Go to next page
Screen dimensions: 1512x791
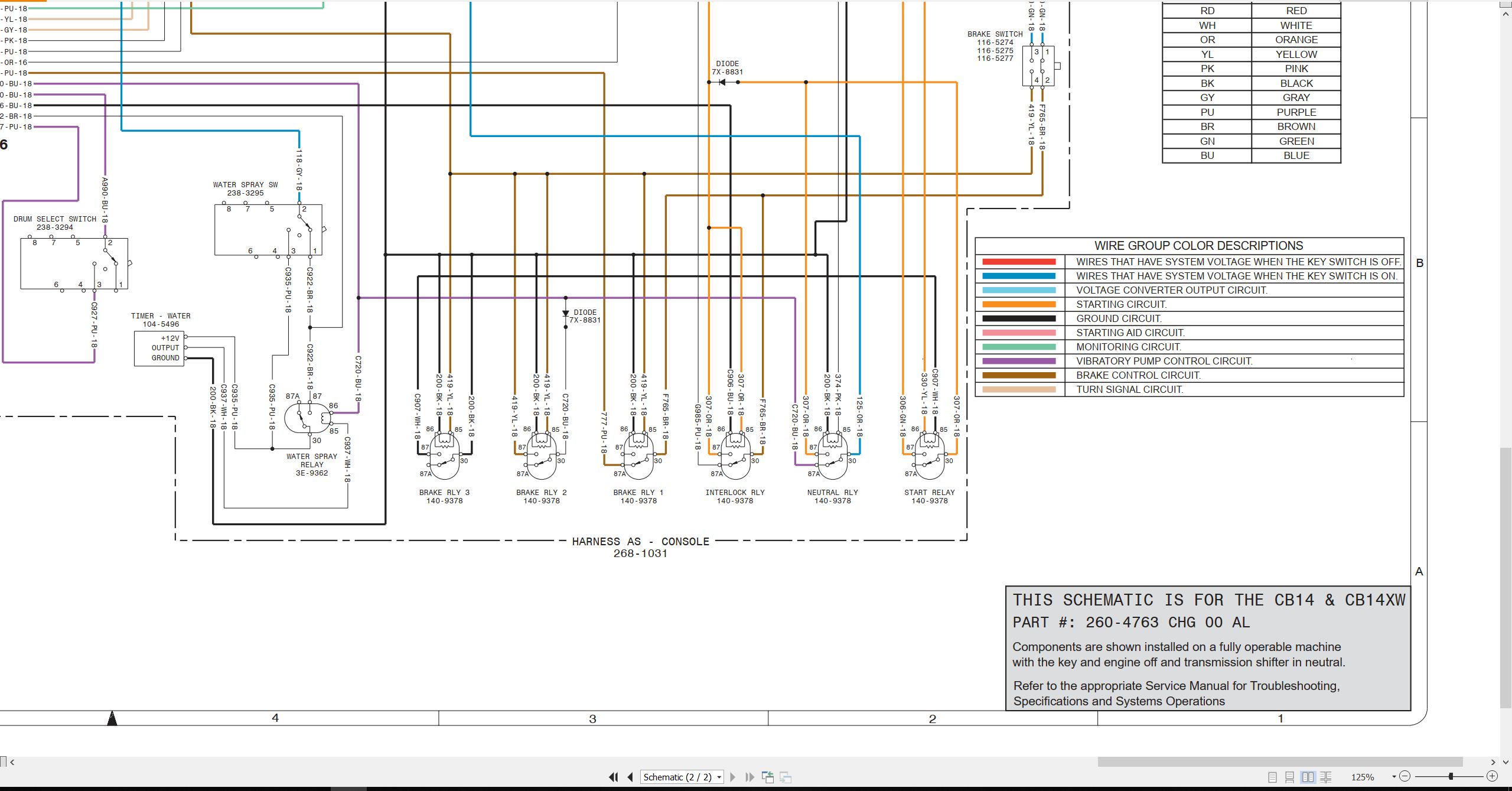(733, 777)
